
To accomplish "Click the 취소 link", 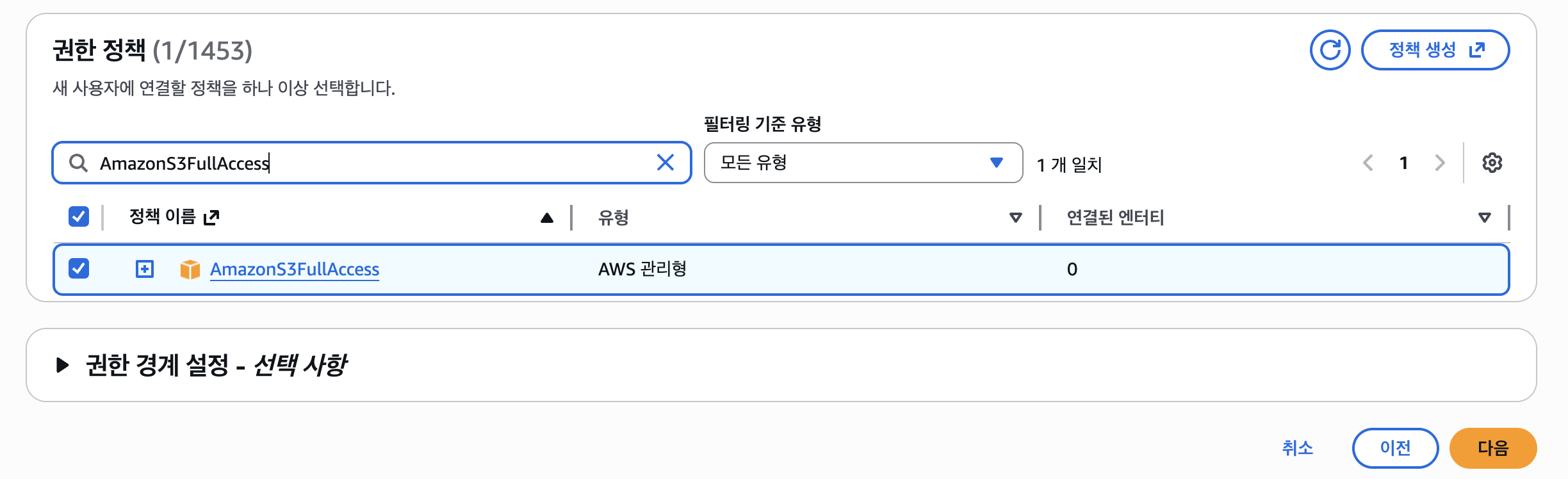I will point(1298,448).
